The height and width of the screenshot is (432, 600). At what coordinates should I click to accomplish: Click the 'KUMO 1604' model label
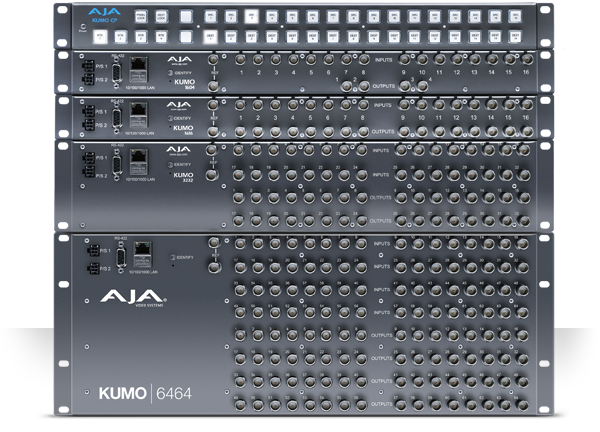click(184, 84)
